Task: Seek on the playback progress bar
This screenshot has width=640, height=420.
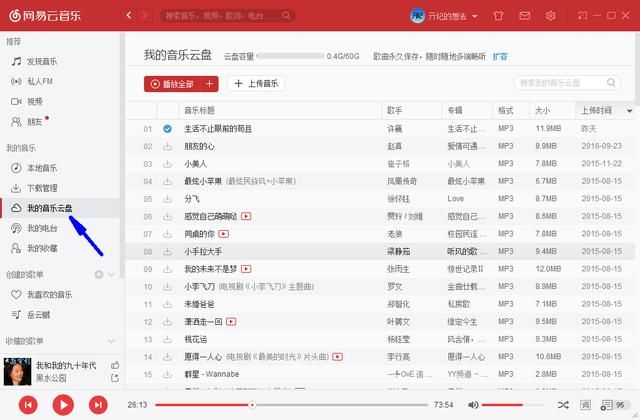Action: (x=291, y=405)
